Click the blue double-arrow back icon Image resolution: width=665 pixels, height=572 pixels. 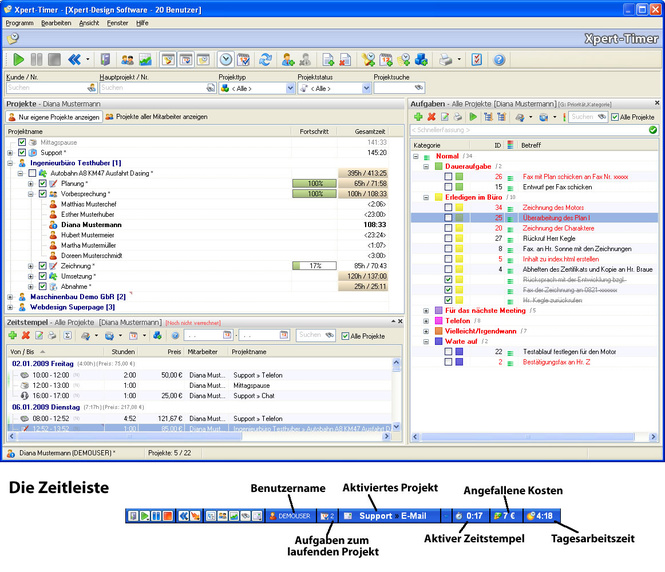coord(74,60)
